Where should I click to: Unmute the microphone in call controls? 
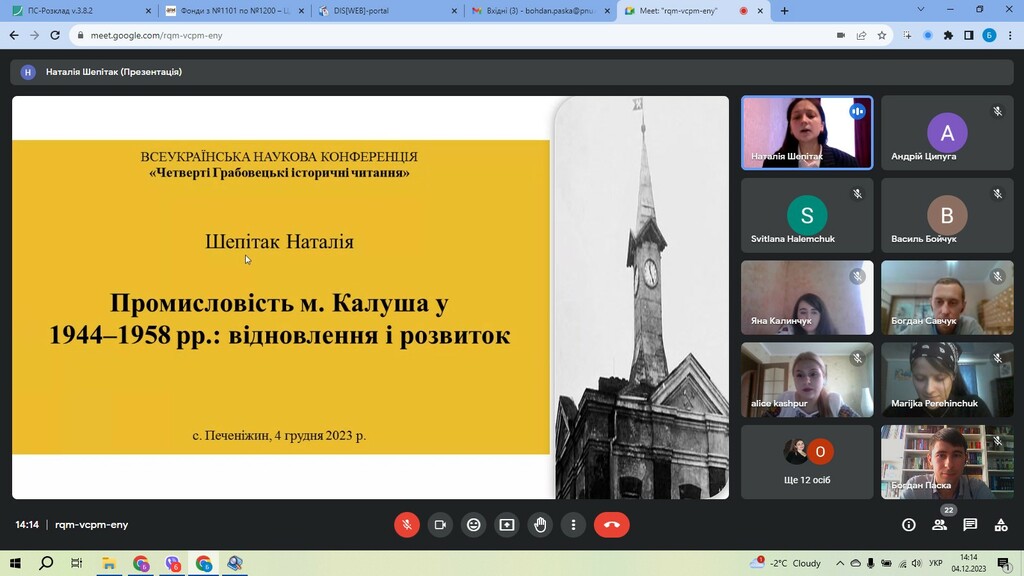tap(406, 525)
